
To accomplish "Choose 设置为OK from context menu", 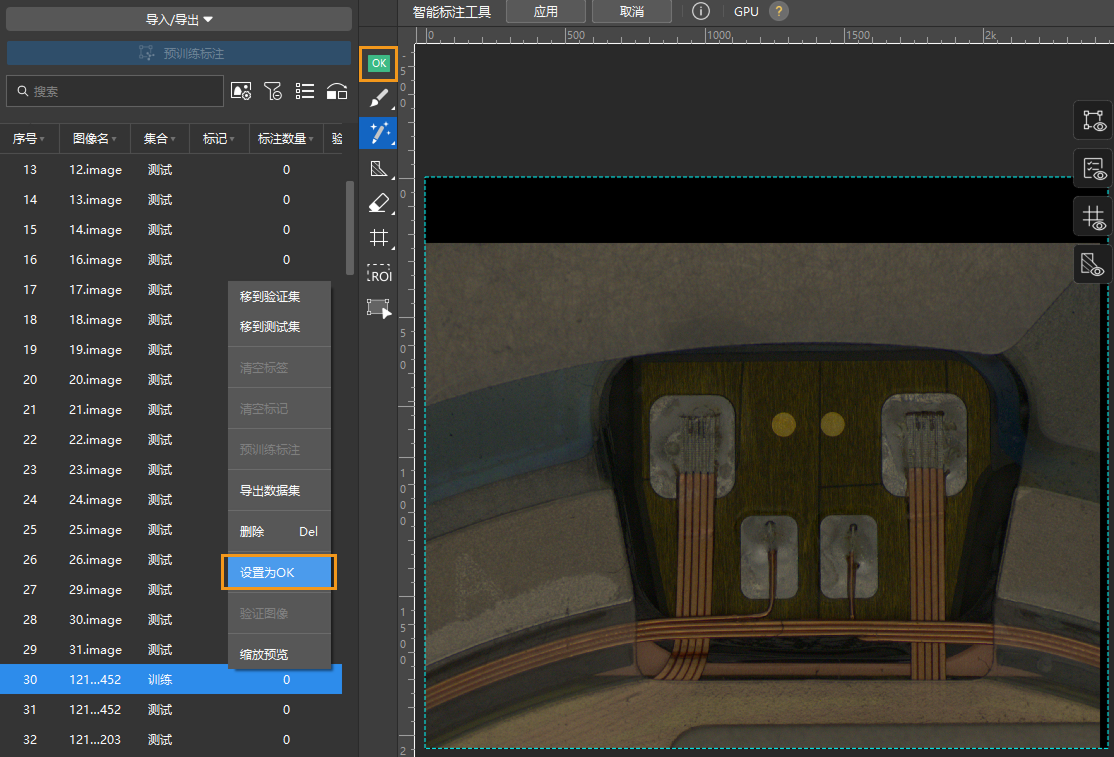I will click(x=279, y=572).
